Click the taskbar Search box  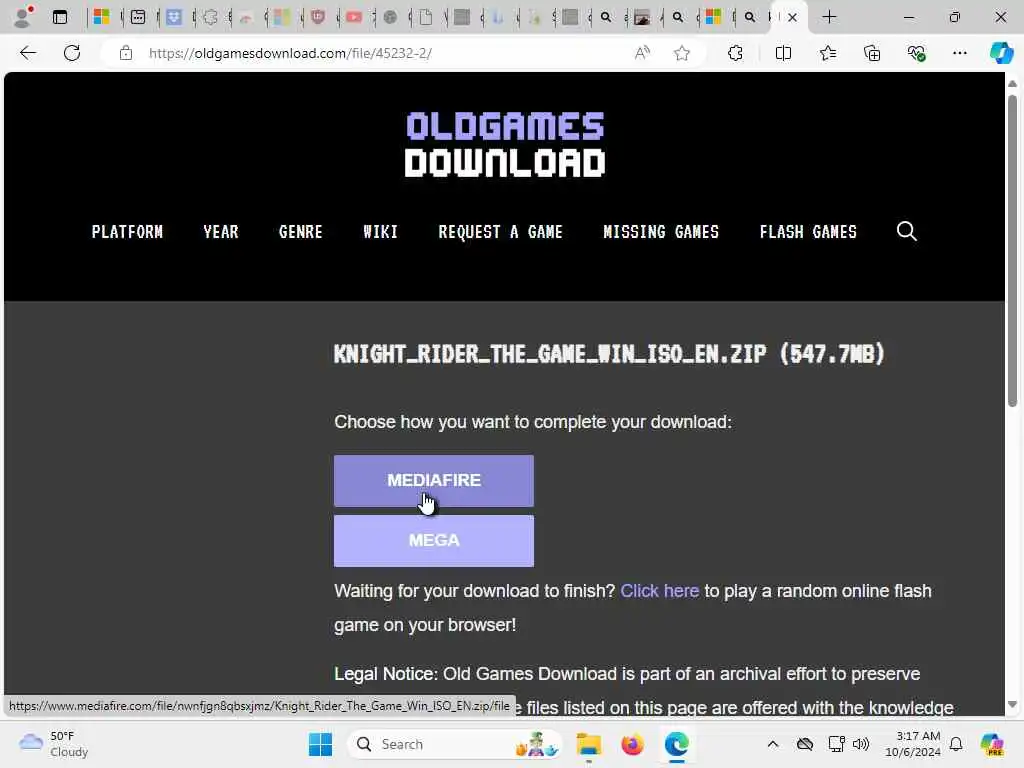click(x=455, y=744)
